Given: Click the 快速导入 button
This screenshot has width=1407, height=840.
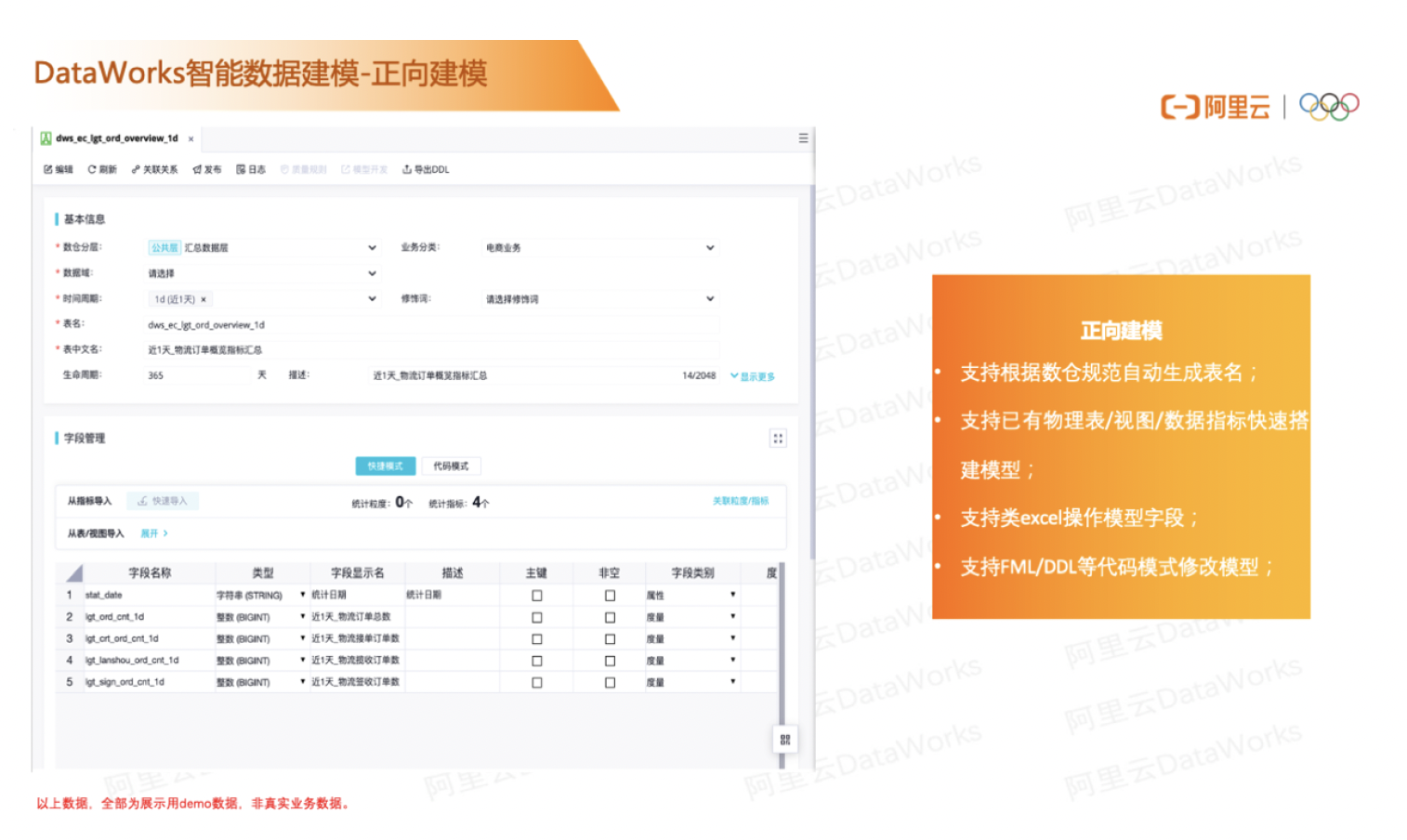Looking at the screenshot, I should click(163, 501).
